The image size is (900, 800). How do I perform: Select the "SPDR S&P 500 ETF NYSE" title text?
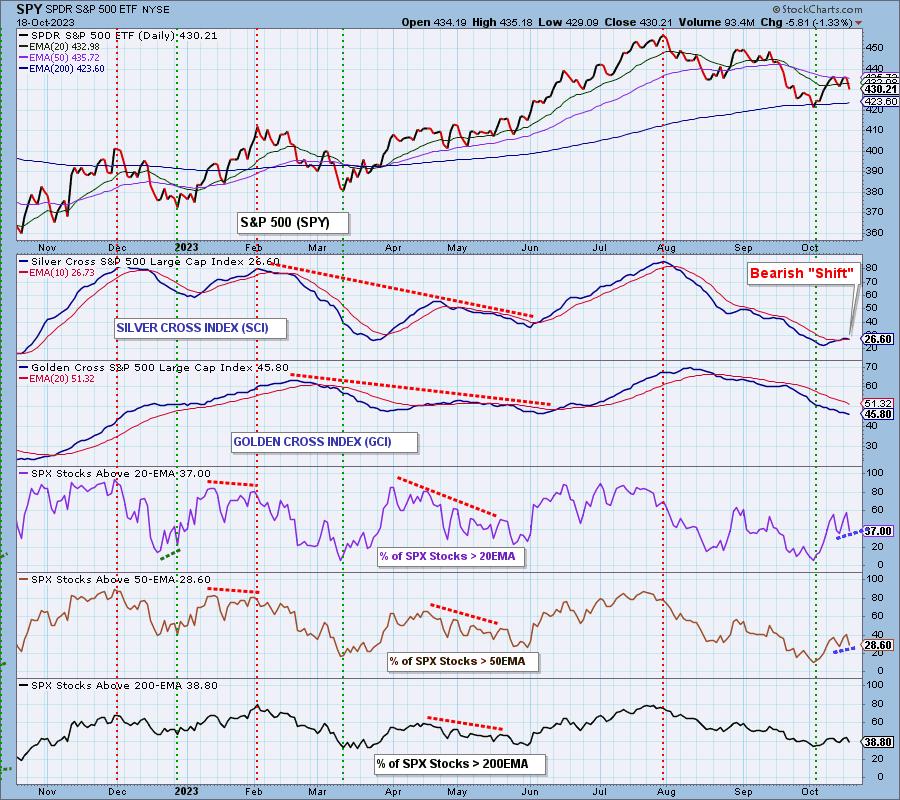point(106,10)
